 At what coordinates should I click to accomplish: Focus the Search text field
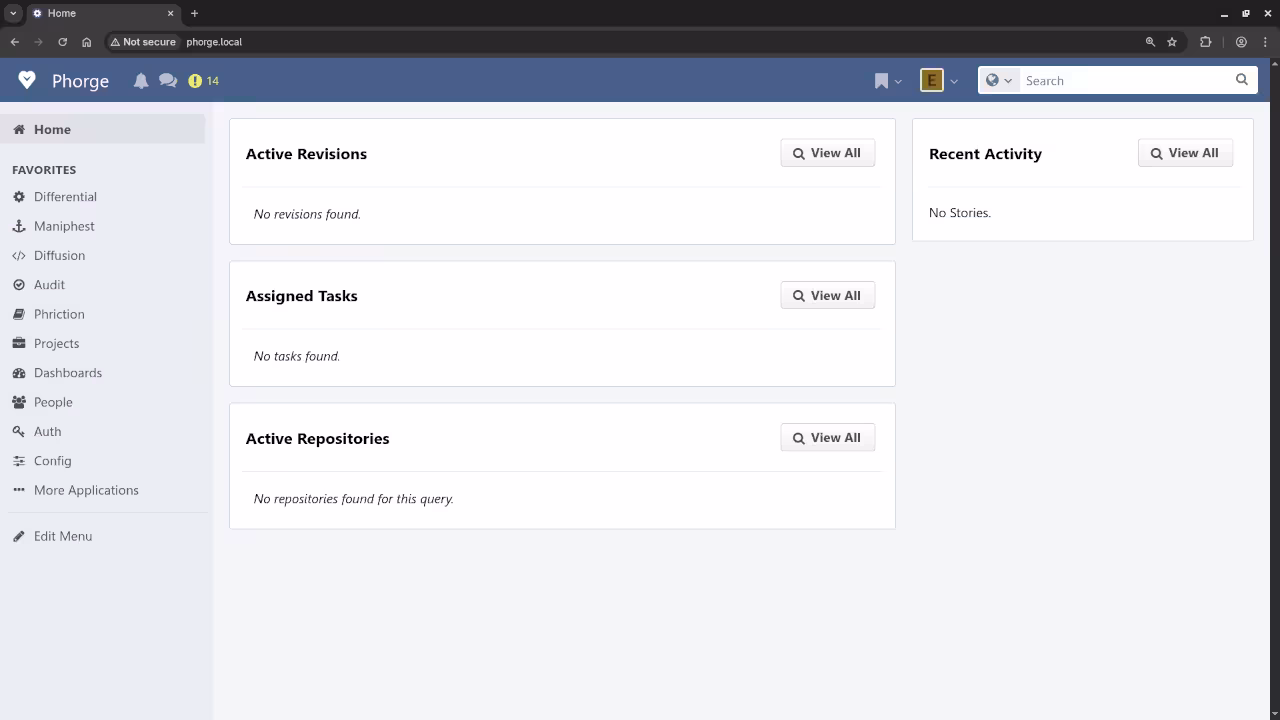pyautogui.click(x=1125, y=81)
